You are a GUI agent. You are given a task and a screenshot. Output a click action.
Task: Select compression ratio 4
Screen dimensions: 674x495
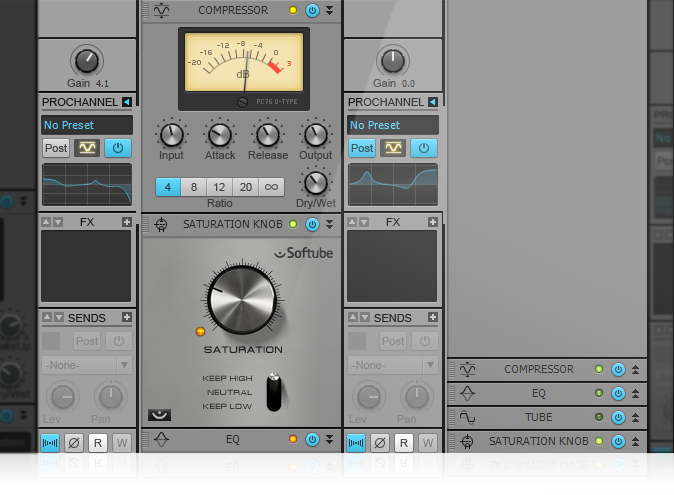[x=168, y=187]
